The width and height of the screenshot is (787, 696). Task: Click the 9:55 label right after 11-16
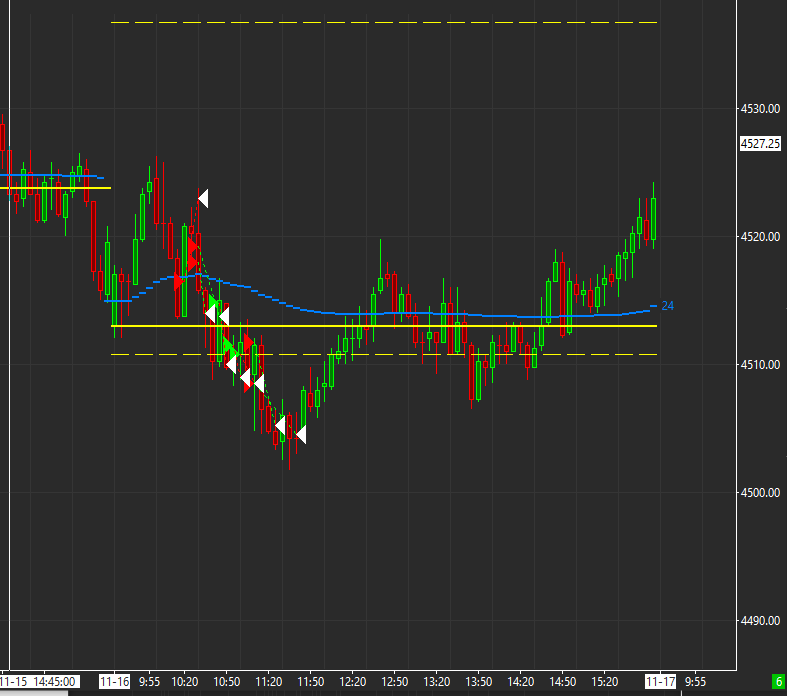pos(150,682)
